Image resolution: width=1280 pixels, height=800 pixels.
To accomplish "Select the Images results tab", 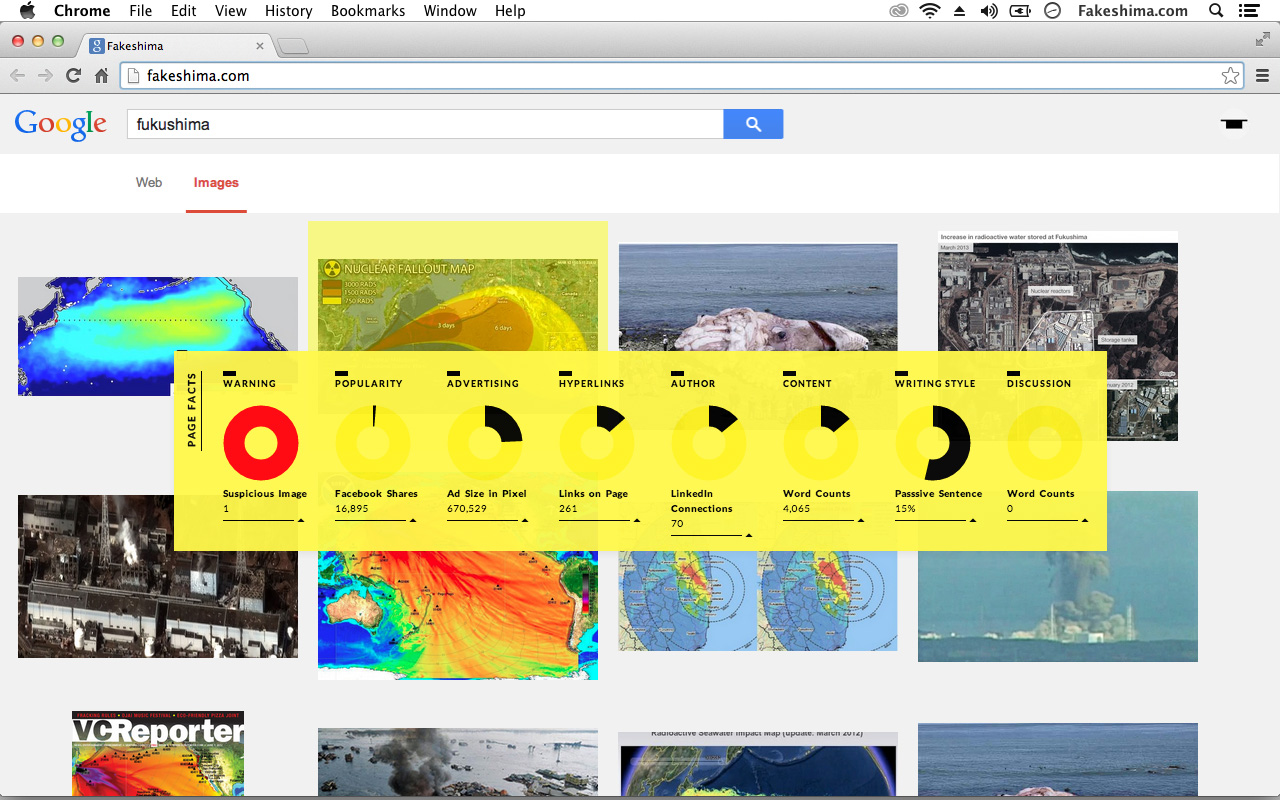I will 216,182.
